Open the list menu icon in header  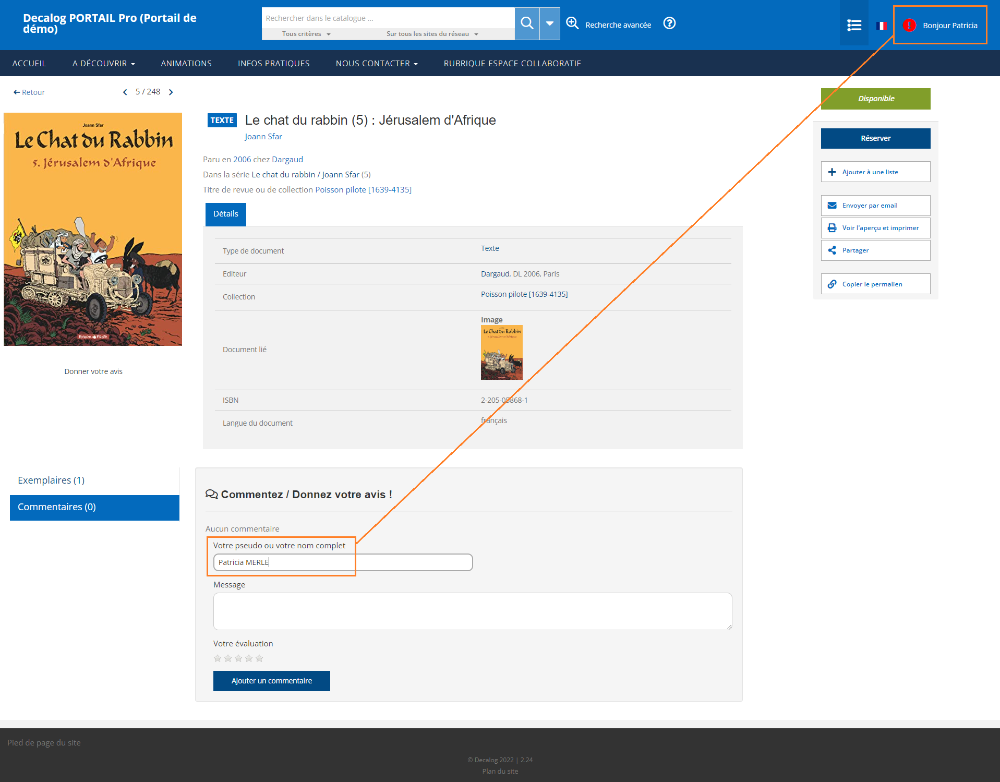click(854, 25)
